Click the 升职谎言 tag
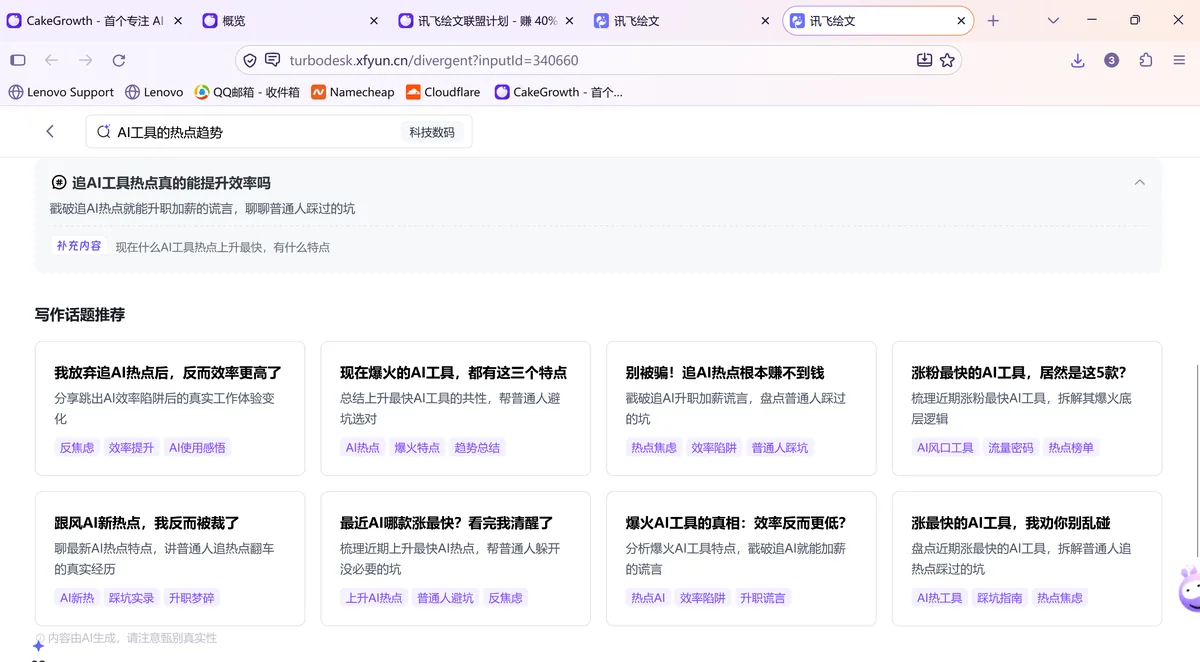Viewport: 1200px width, 662px height. pyautogui.click(x=763, y=598)
